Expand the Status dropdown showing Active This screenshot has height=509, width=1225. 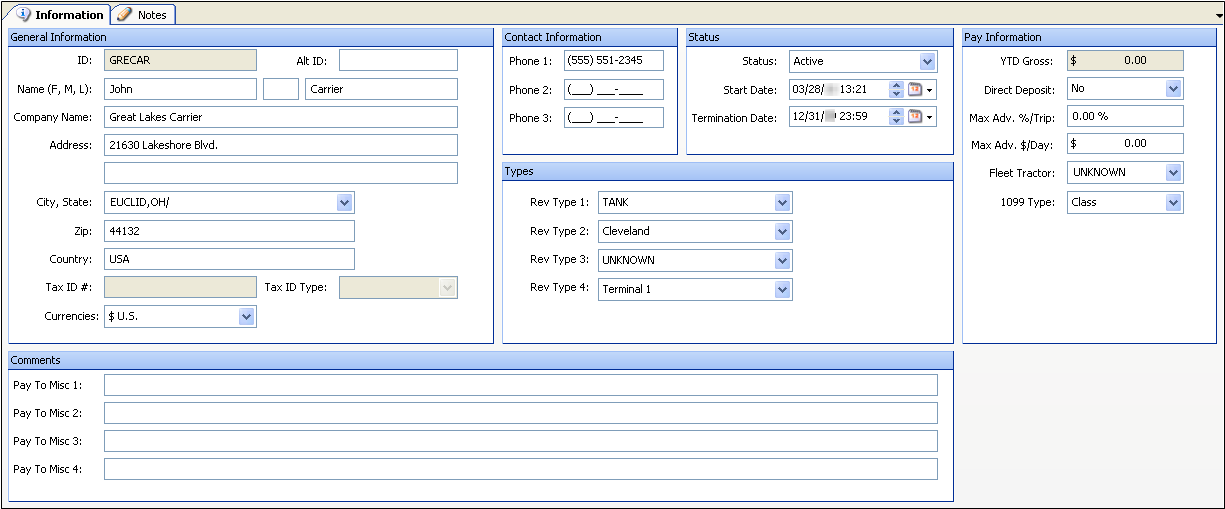[x=927, y=62]
